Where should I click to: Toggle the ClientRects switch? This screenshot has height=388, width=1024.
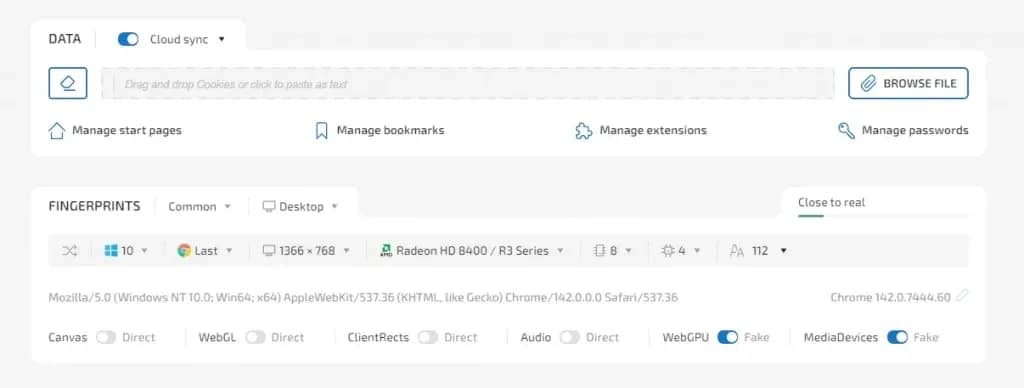(428, 338)
